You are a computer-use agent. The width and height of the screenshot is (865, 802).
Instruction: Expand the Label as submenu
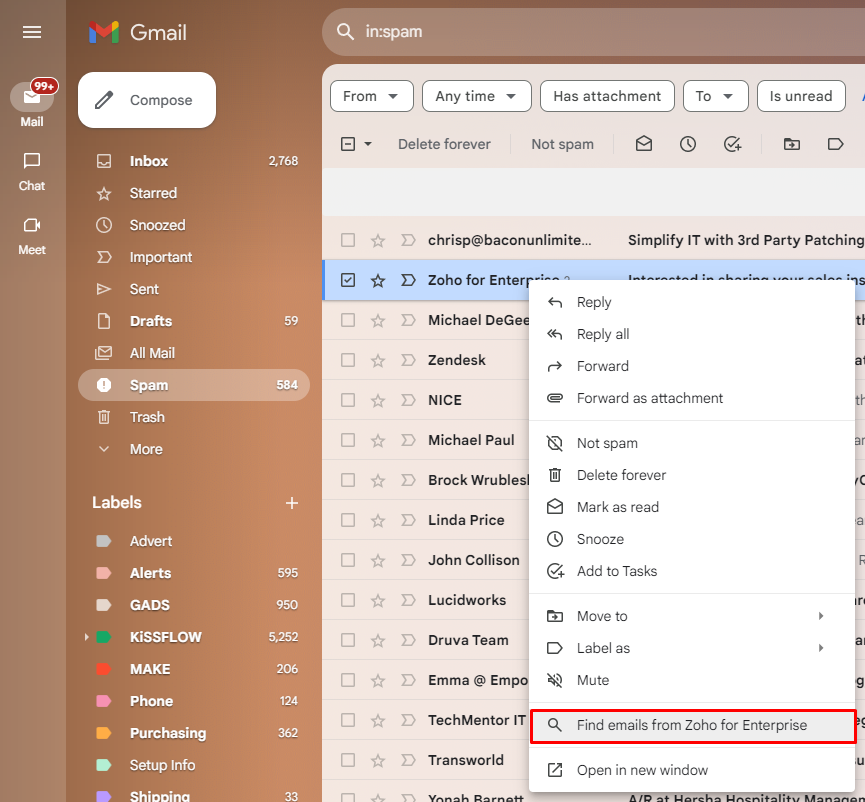692,648
